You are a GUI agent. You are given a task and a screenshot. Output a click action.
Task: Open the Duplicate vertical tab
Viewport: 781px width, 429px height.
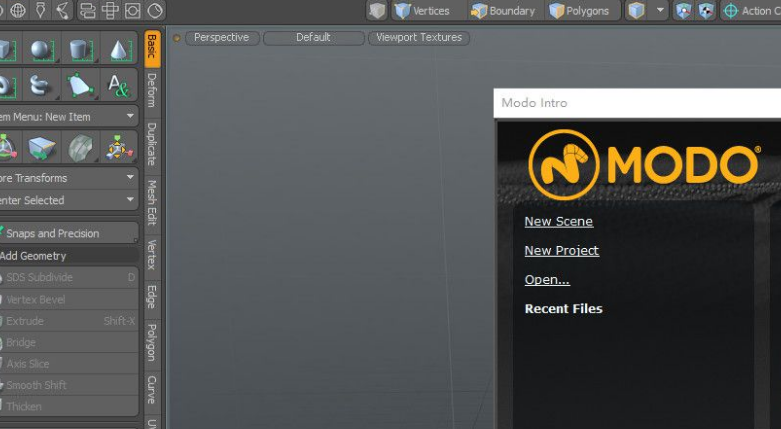coord(151,144)
